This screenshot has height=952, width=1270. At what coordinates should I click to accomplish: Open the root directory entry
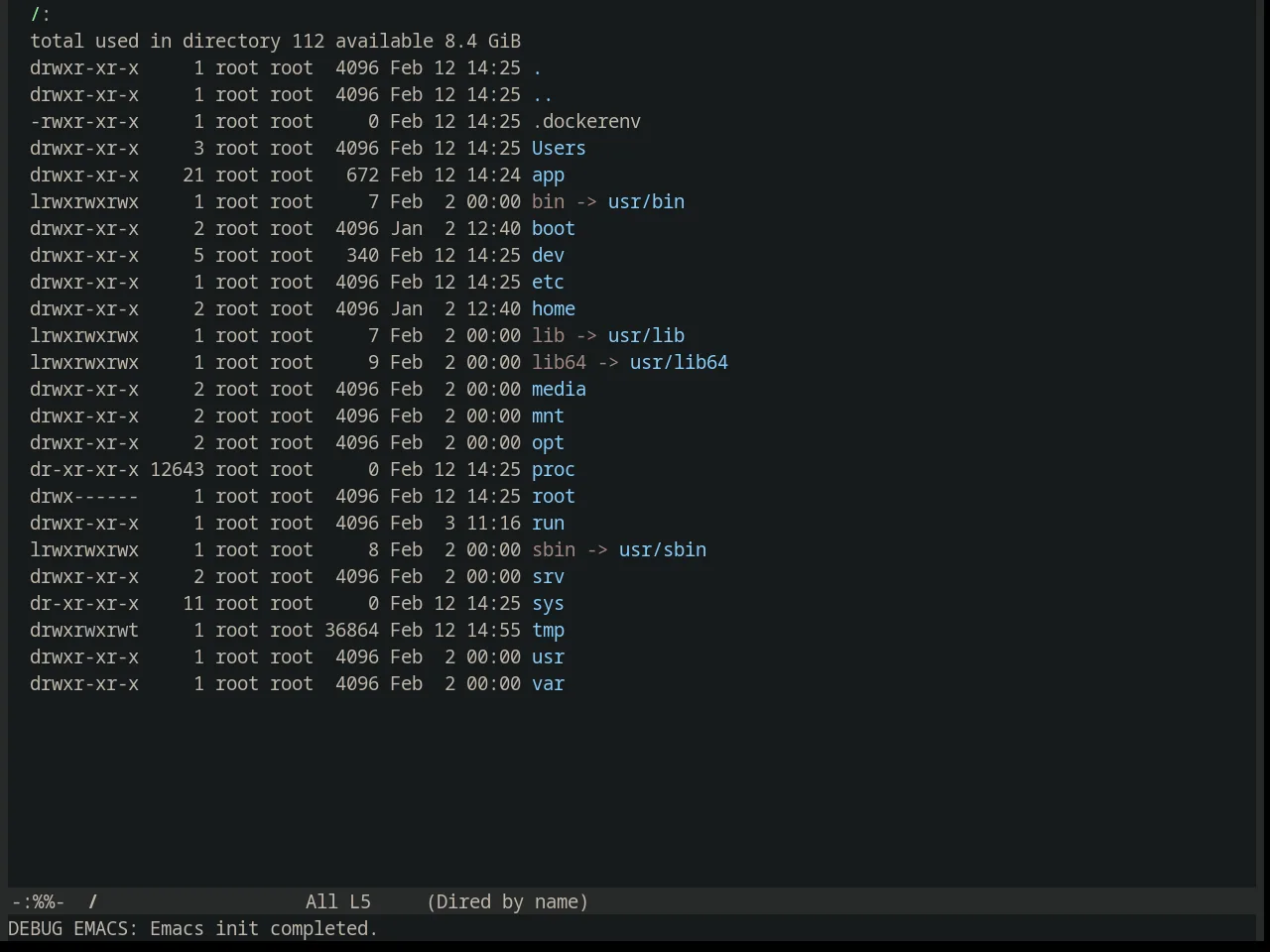coord(554,496)
